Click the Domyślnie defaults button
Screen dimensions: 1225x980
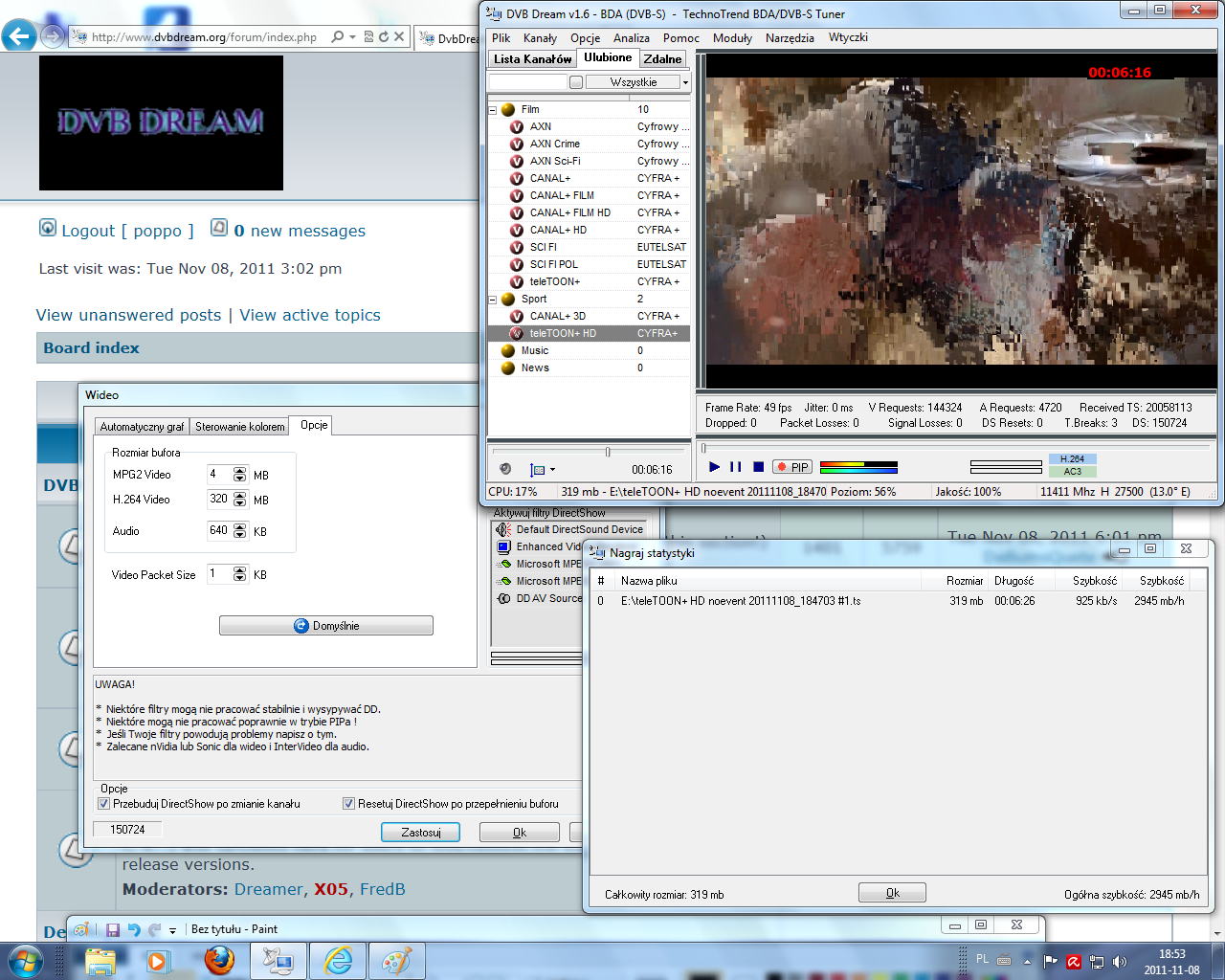326,625
